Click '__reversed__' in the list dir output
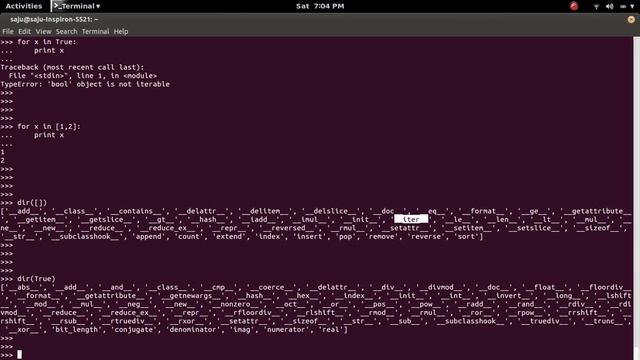 (x=288, y=228)
